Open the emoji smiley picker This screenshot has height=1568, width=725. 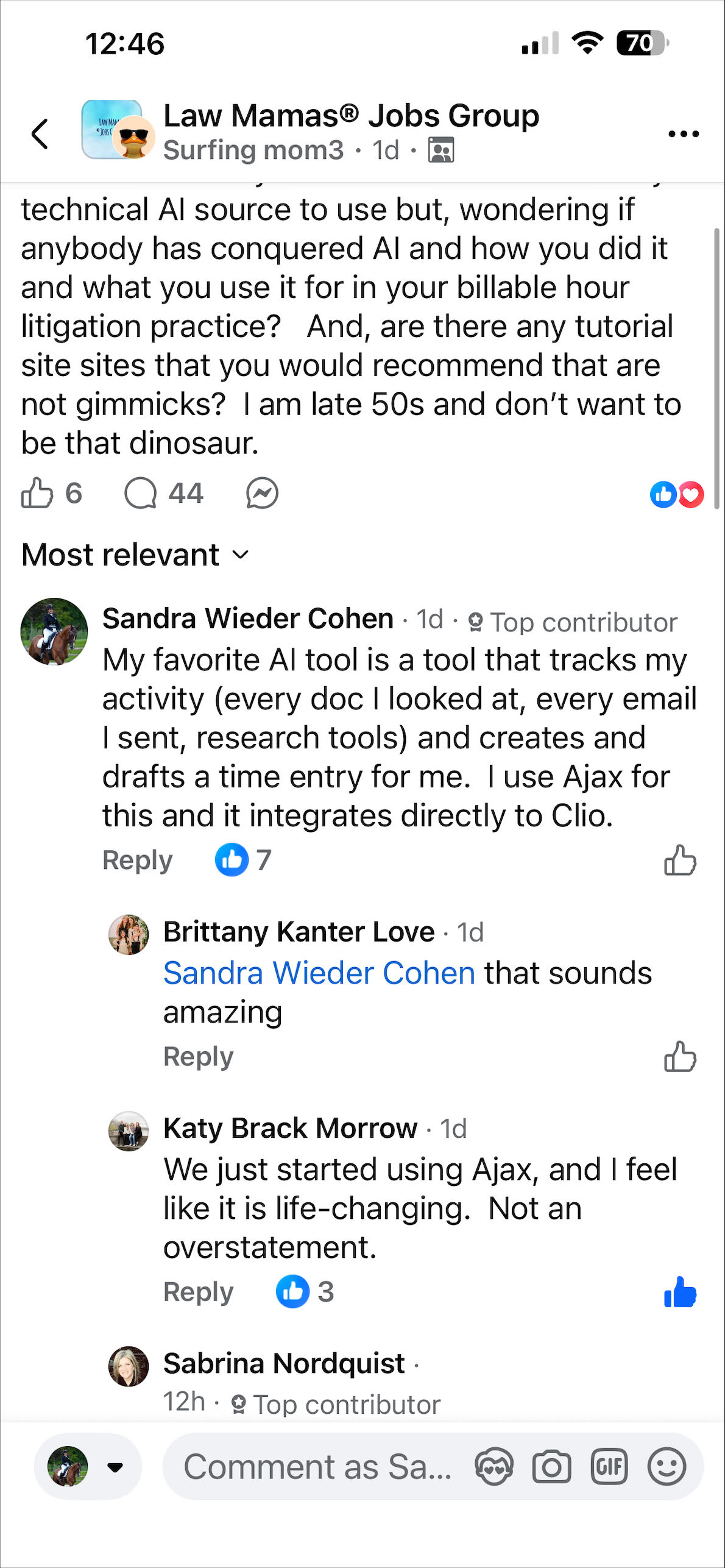pos(667,1466)
